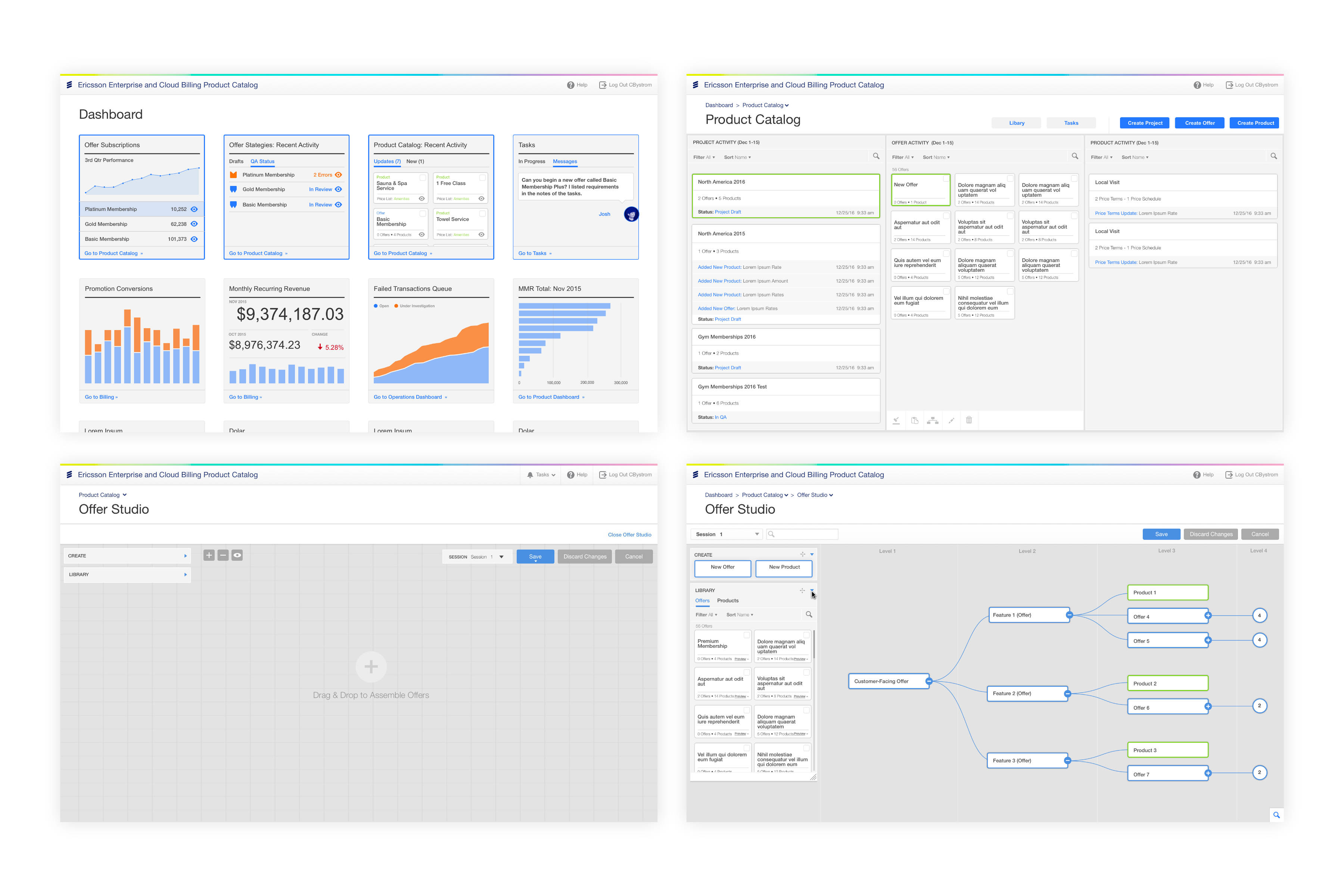Screen dimensions: 1344x896
Task: Click zoom-in plus button in left Offer Studio canvas
Action: tap(209, 556)
